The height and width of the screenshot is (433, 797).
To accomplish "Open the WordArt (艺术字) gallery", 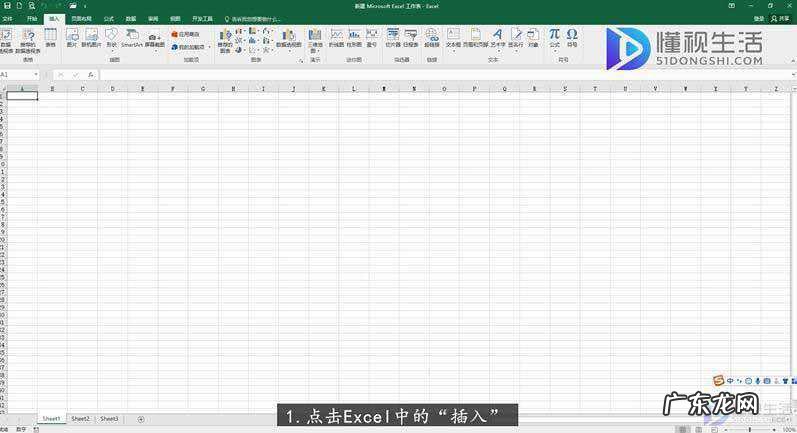I will pos(498,39).
